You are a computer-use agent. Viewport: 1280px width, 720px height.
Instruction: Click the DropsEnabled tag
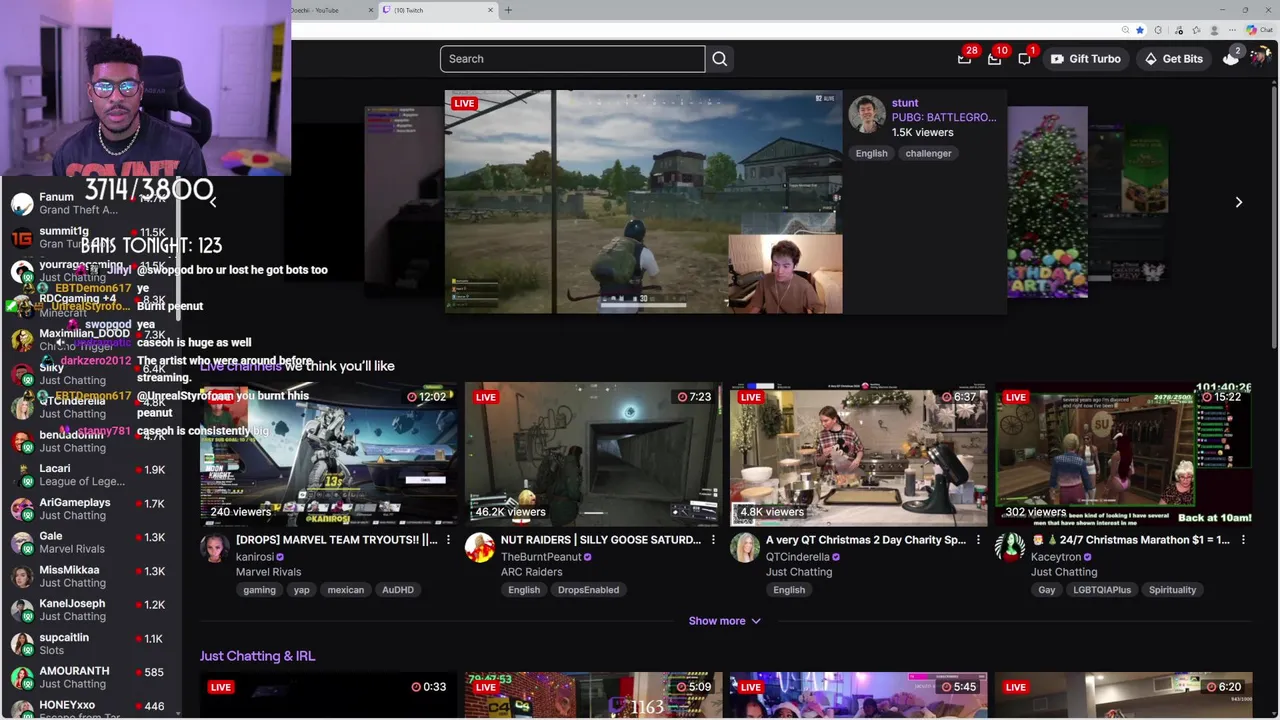588,590
